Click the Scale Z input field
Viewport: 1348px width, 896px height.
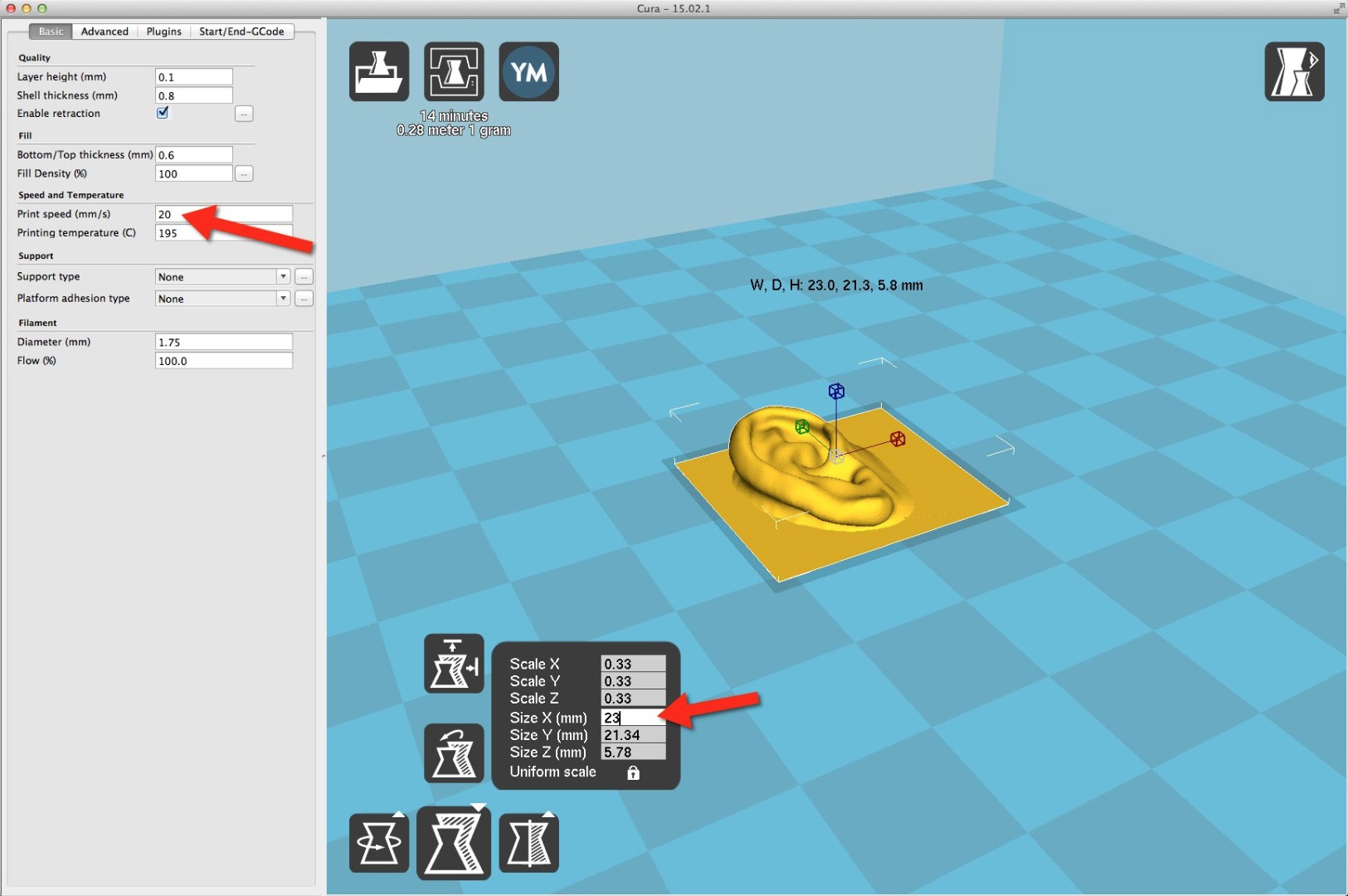(x=633, y=699)
